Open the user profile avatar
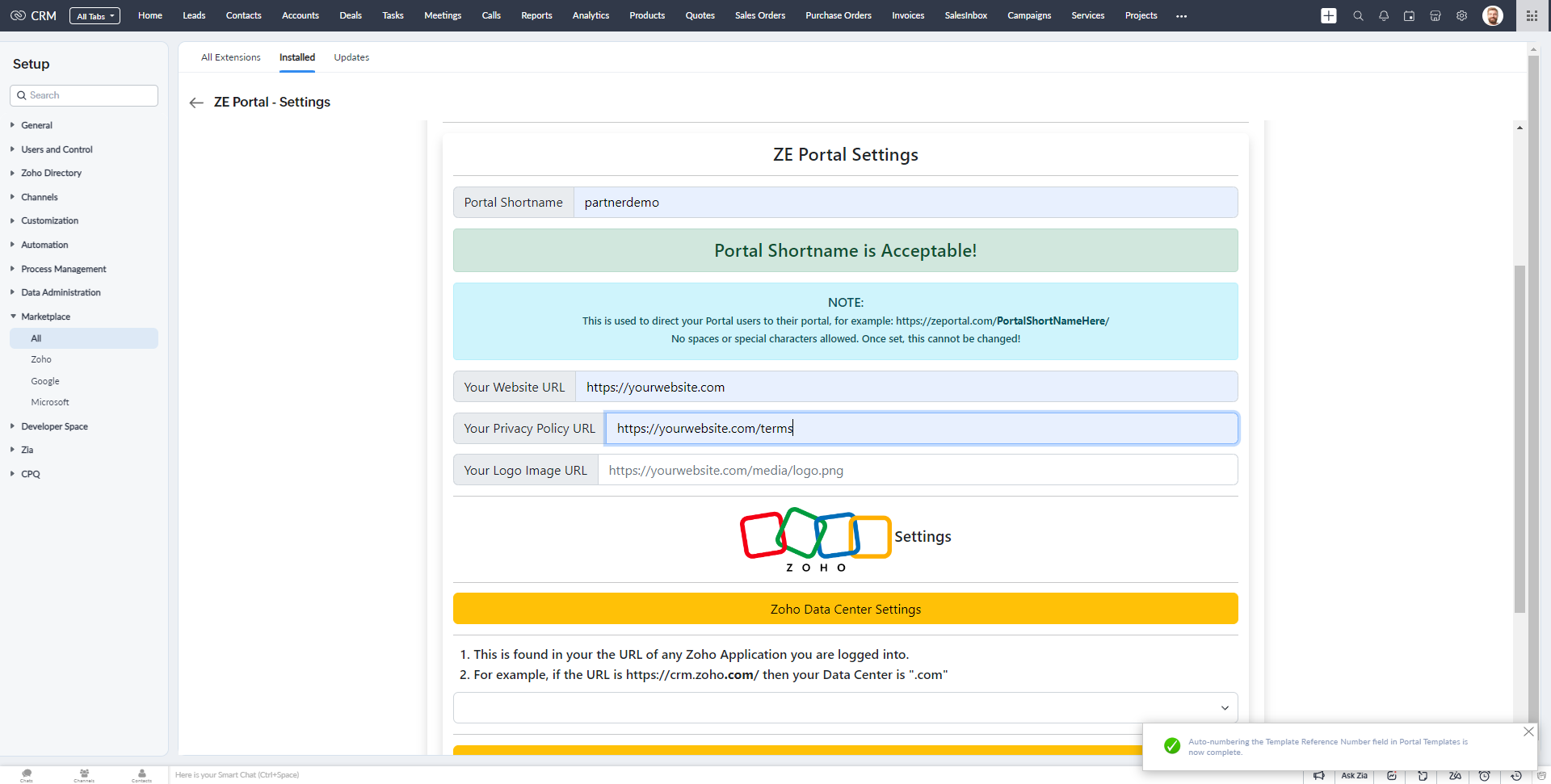 coord(1493,15)
